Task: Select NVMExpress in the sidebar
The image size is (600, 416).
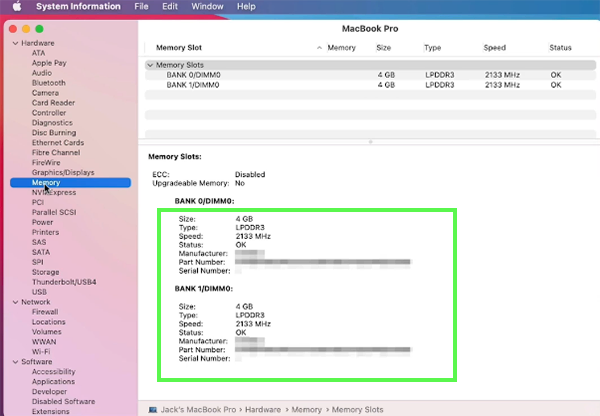Action: (x=54, y=193)
